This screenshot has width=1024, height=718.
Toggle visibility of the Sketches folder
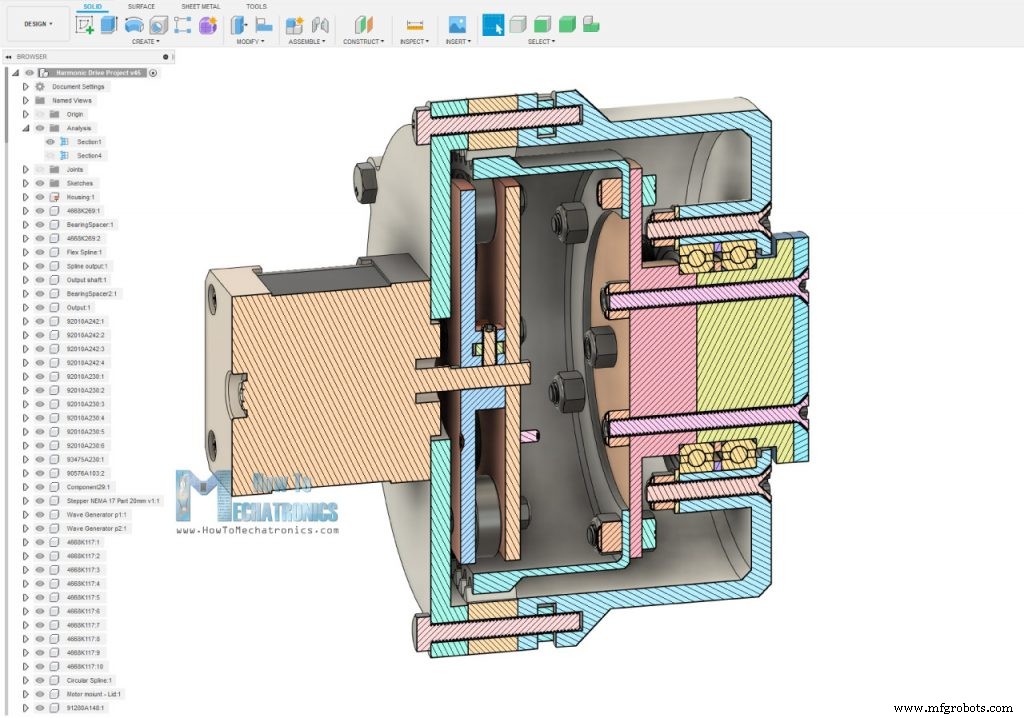[x=40, y=183]
